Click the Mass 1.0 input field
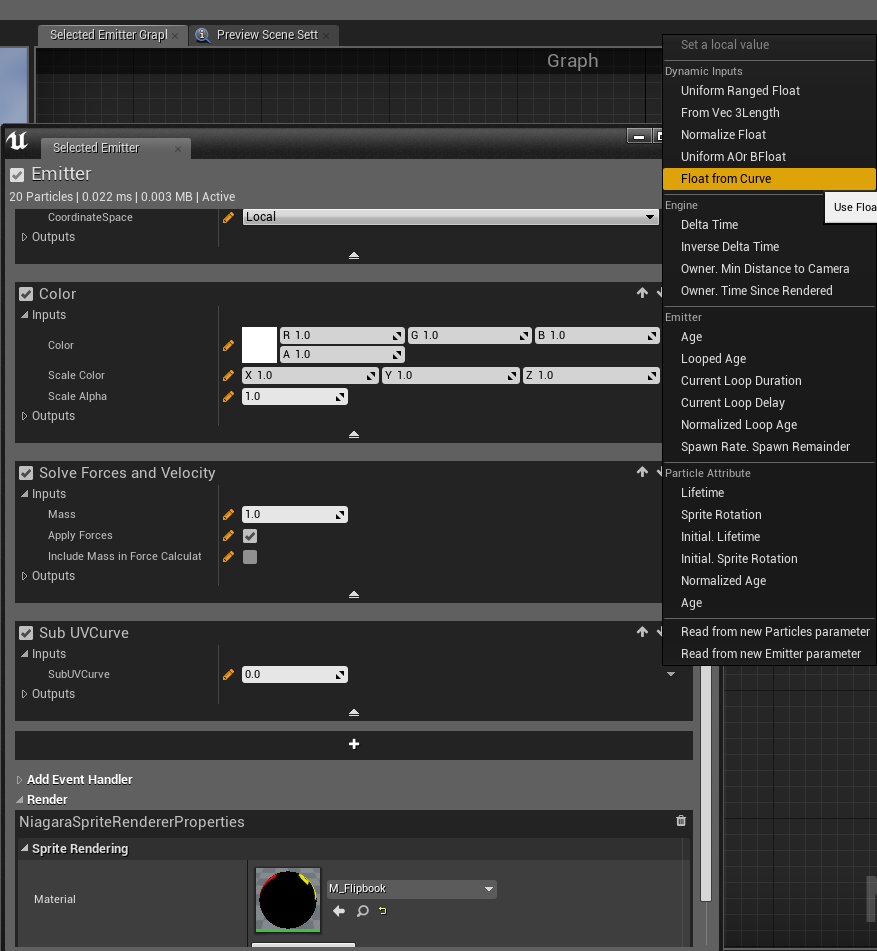 click(295, 515)
